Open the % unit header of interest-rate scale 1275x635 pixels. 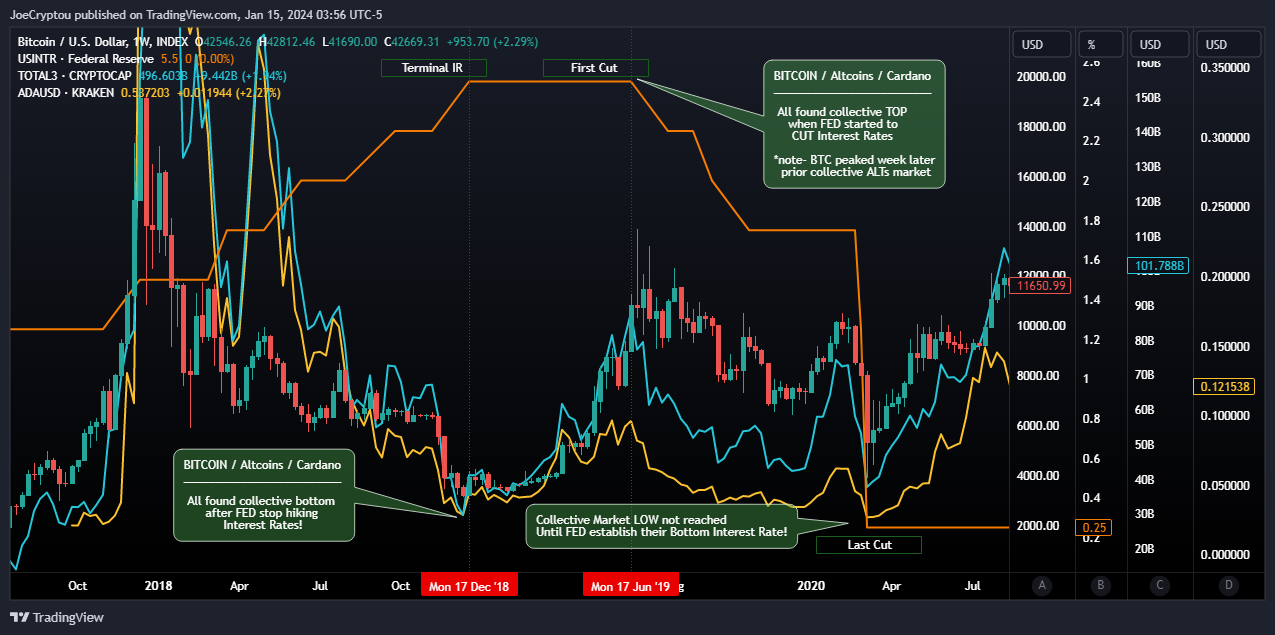[1100, 44]
